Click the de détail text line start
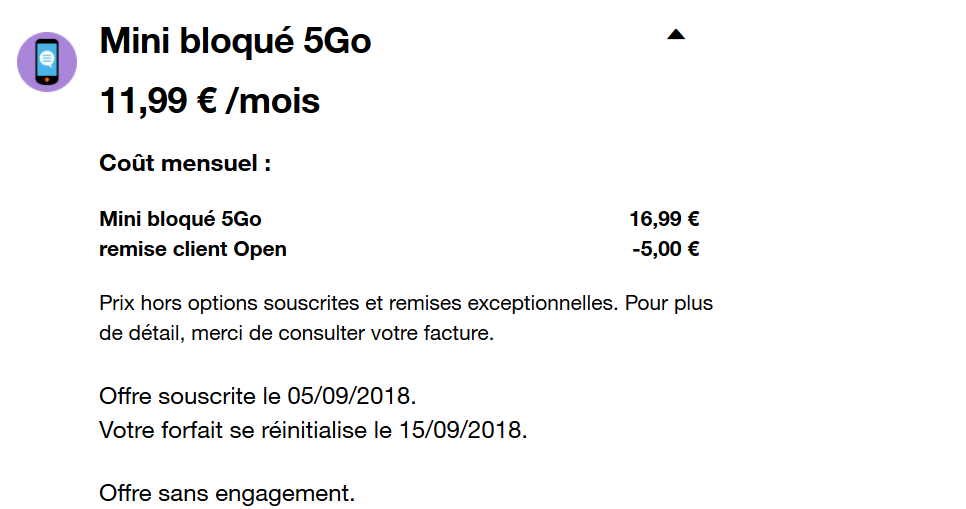The image size is (966, 509). click(138, 332)
